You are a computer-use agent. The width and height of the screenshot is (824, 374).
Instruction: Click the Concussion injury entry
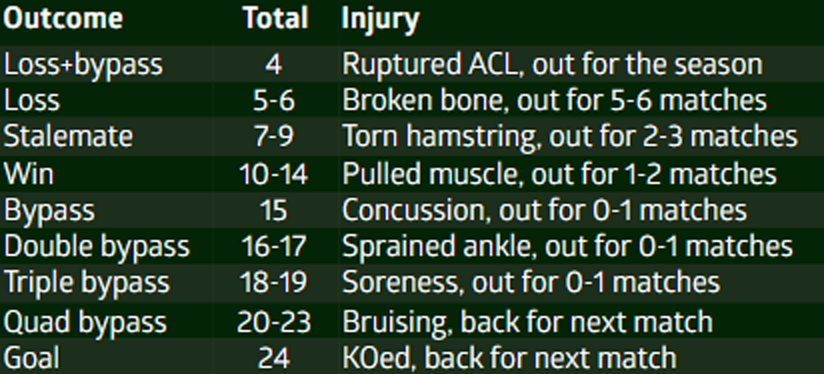coord(544,210)
